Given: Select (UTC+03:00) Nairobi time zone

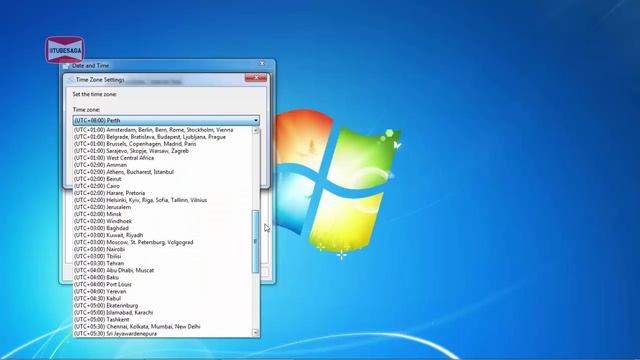Looking at the screenshot, I should (x=163, y=249).
